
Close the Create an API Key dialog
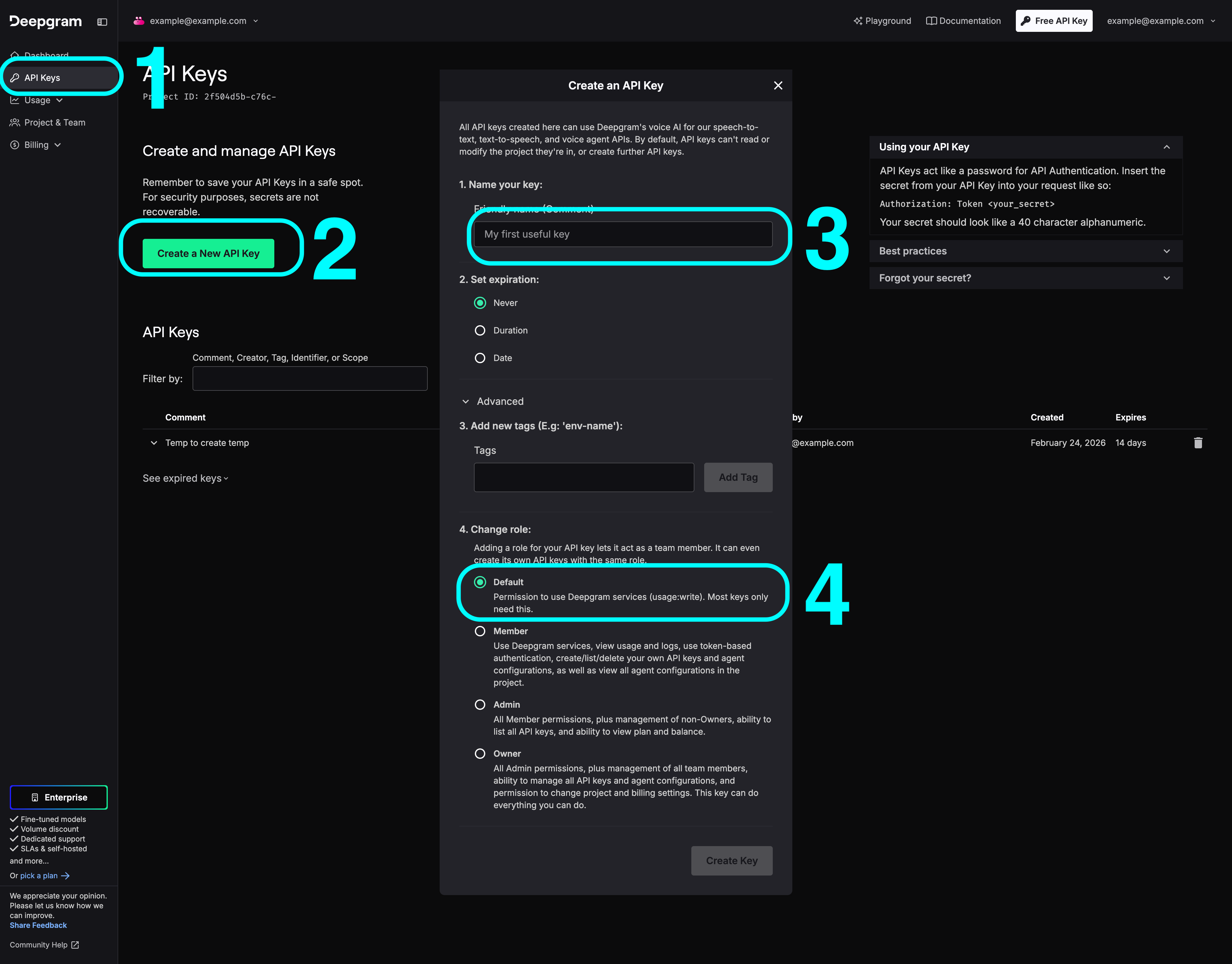pos(778,85)
